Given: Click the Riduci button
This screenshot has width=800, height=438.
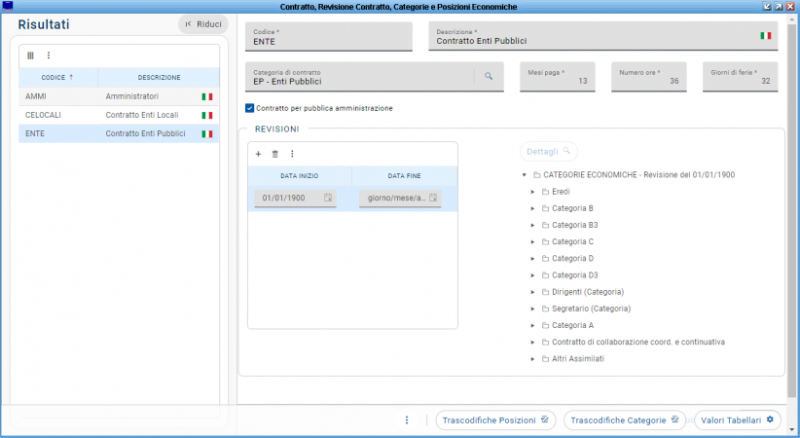Looking at the screenshot, I should pyautogui.click(x=203, y=24).
